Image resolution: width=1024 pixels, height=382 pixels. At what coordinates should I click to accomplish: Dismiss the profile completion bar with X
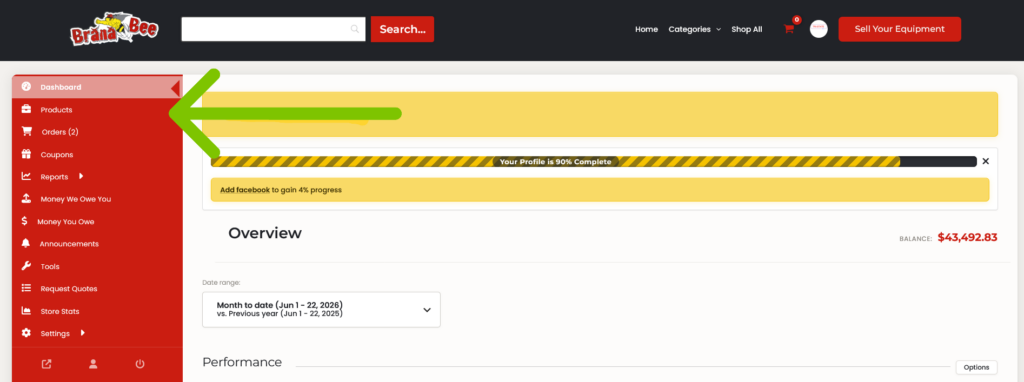coord(985,161)
